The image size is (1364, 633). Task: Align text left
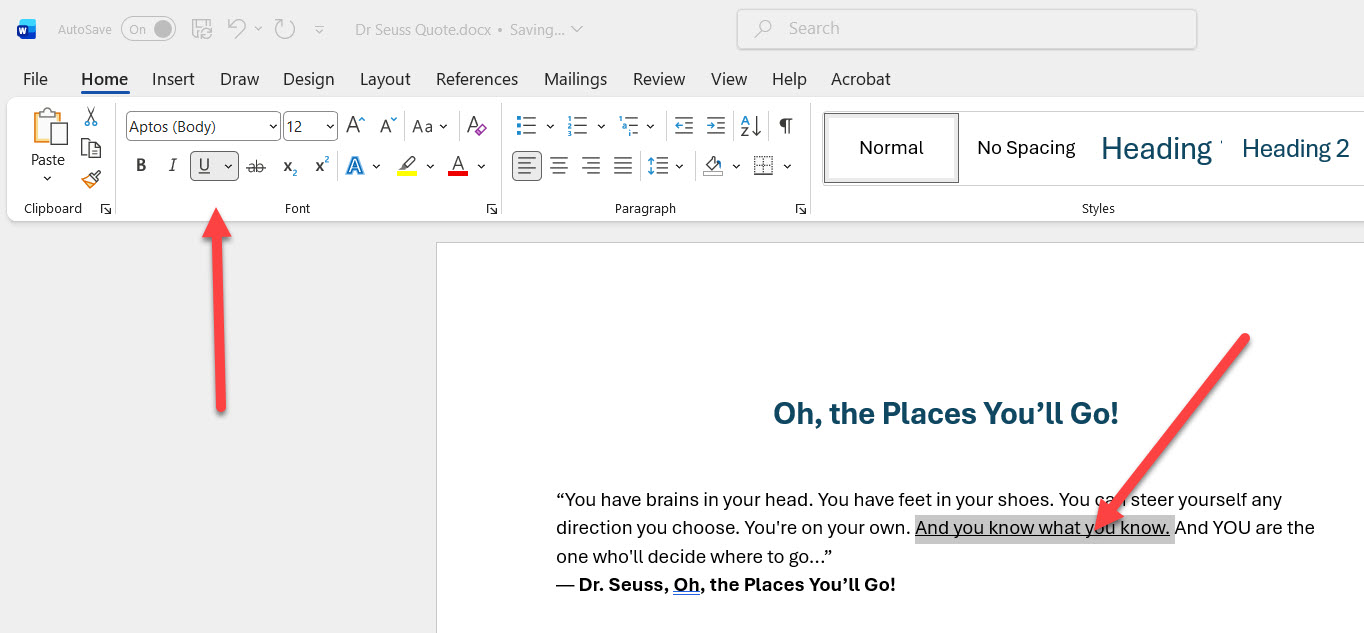pos(527,166)
